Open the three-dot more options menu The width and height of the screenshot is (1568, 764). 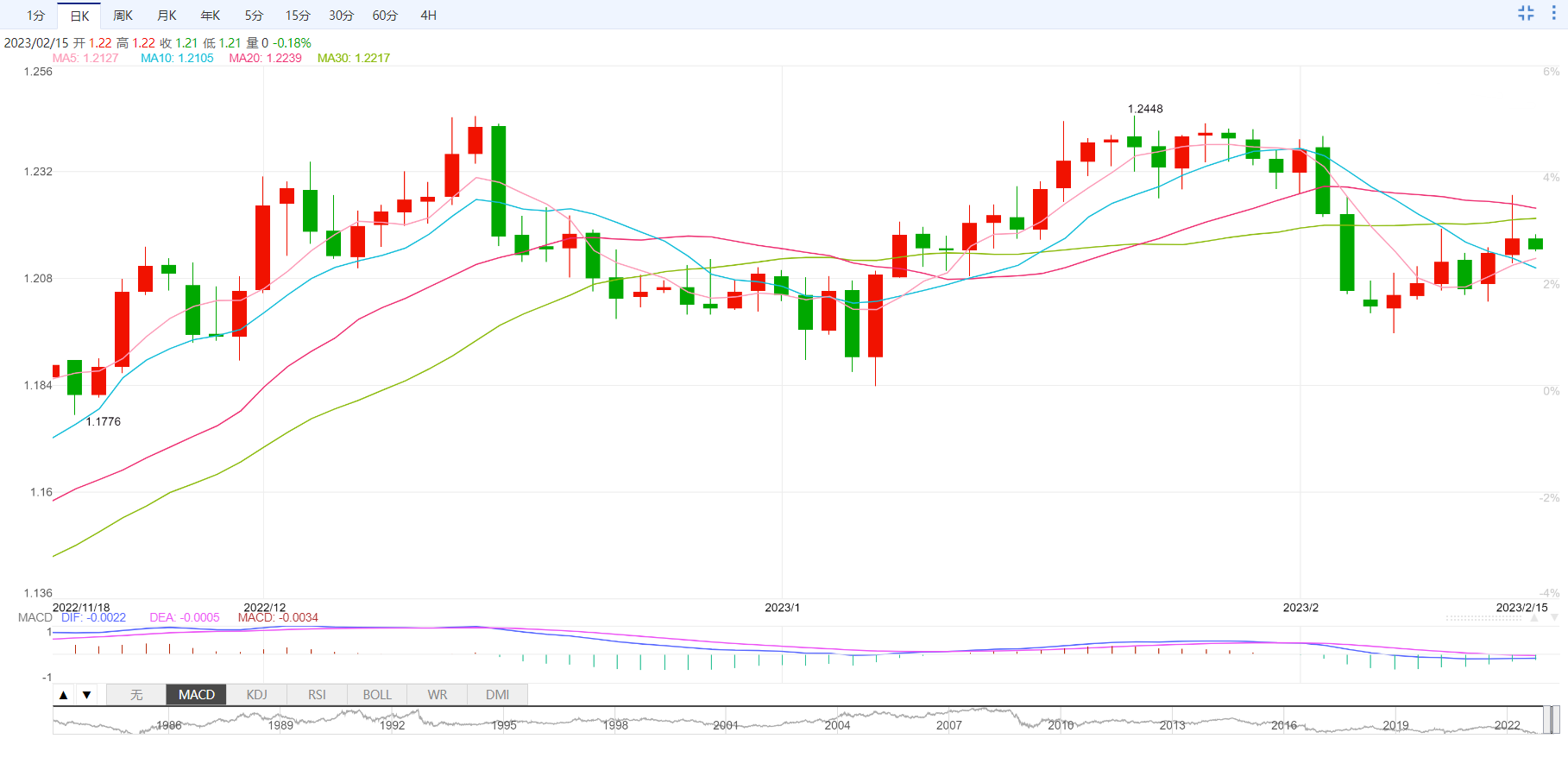(x=1554, y=13)
